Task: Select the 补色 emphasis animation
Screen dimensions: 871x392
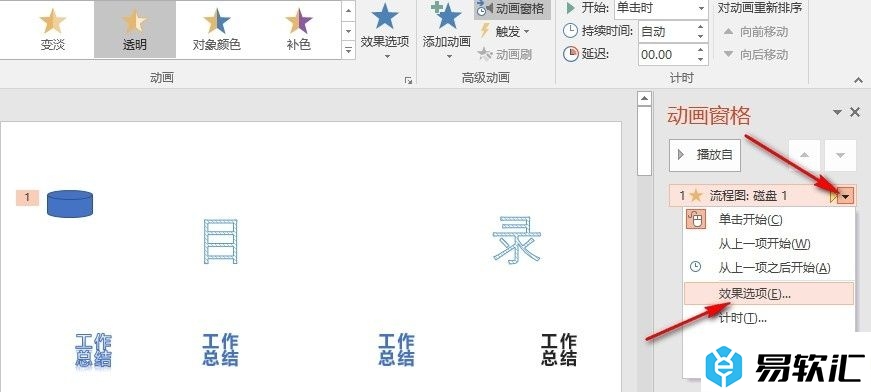Action: 299,29
